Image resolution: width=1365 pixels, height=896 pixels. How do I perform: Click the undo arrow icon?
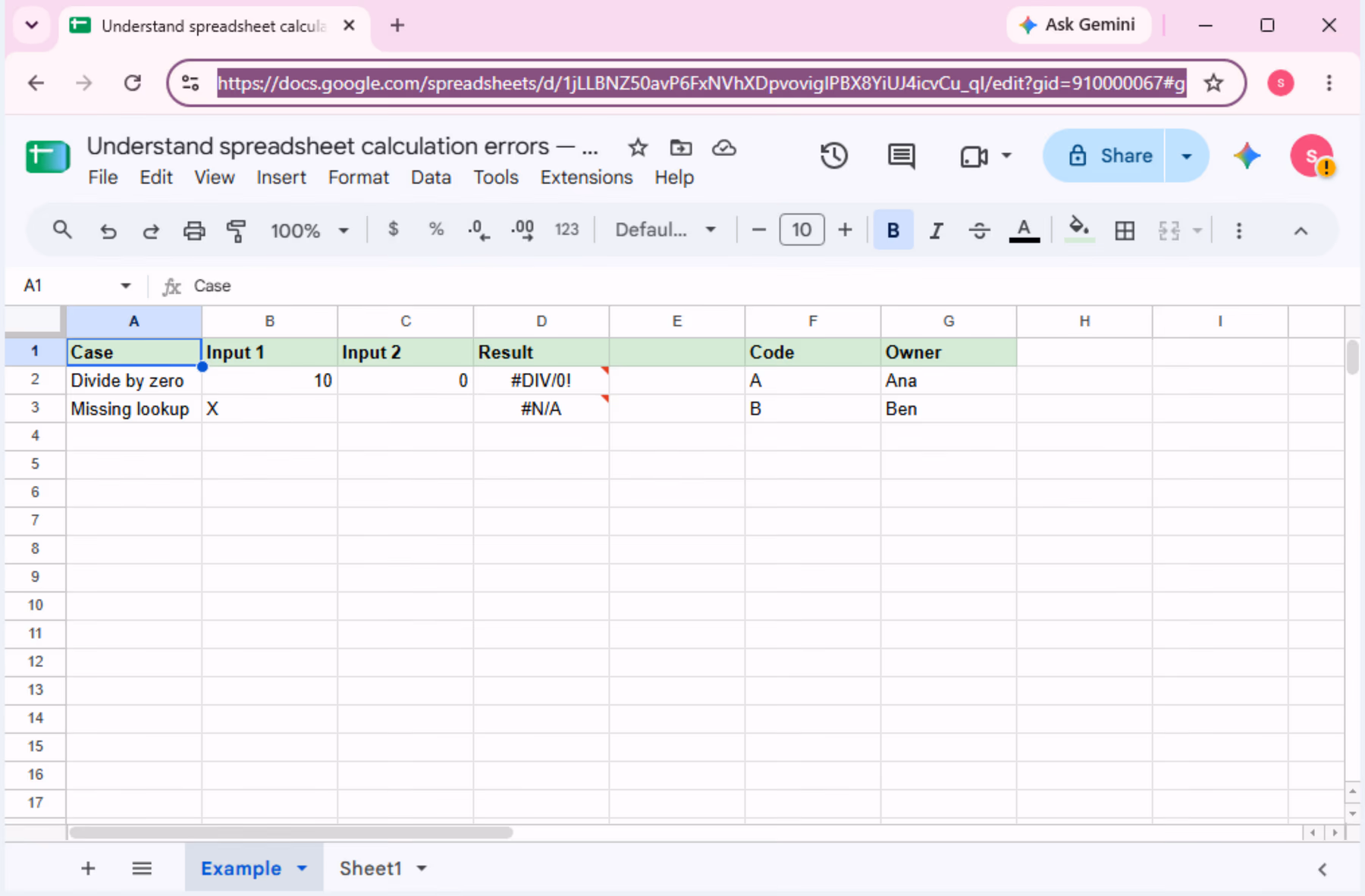[108, 230]
